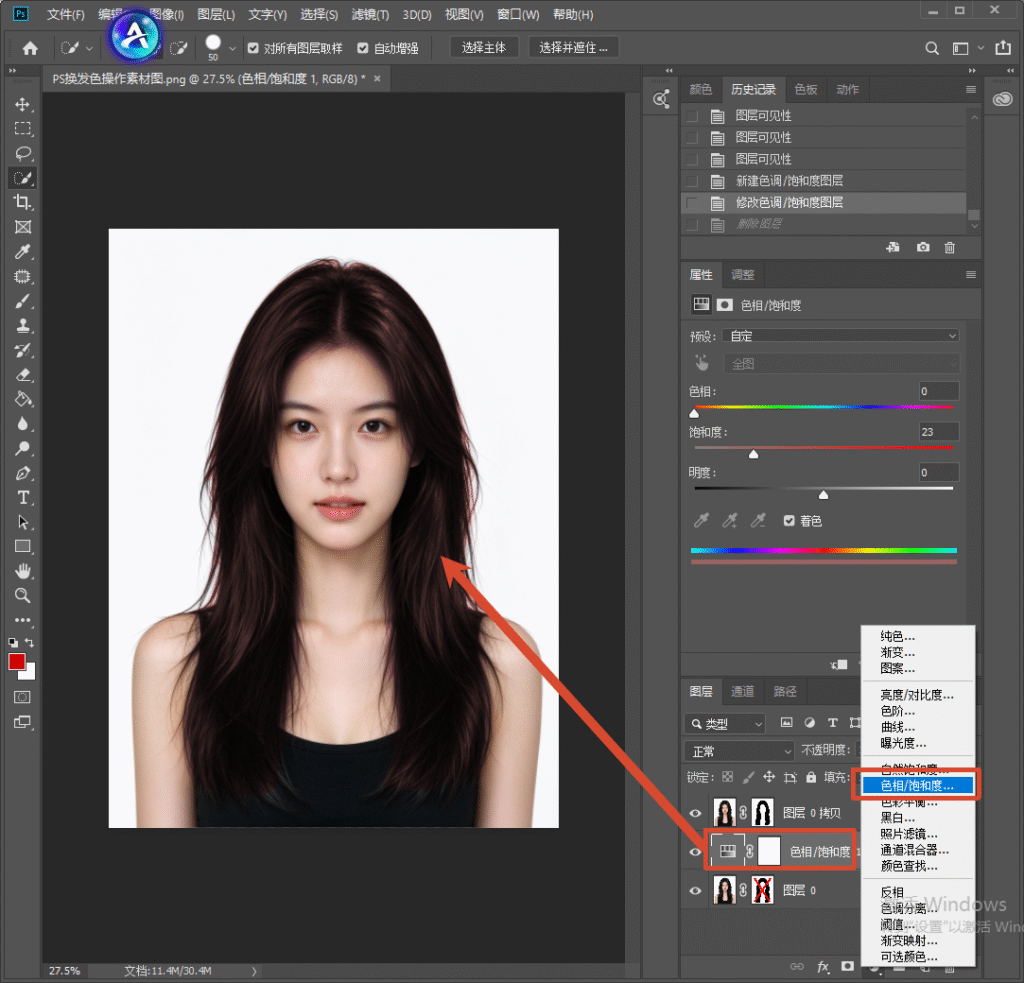Select the Horizontal Type tool
The width and height of the screenshot is (1024, 983).
point(23,498)
